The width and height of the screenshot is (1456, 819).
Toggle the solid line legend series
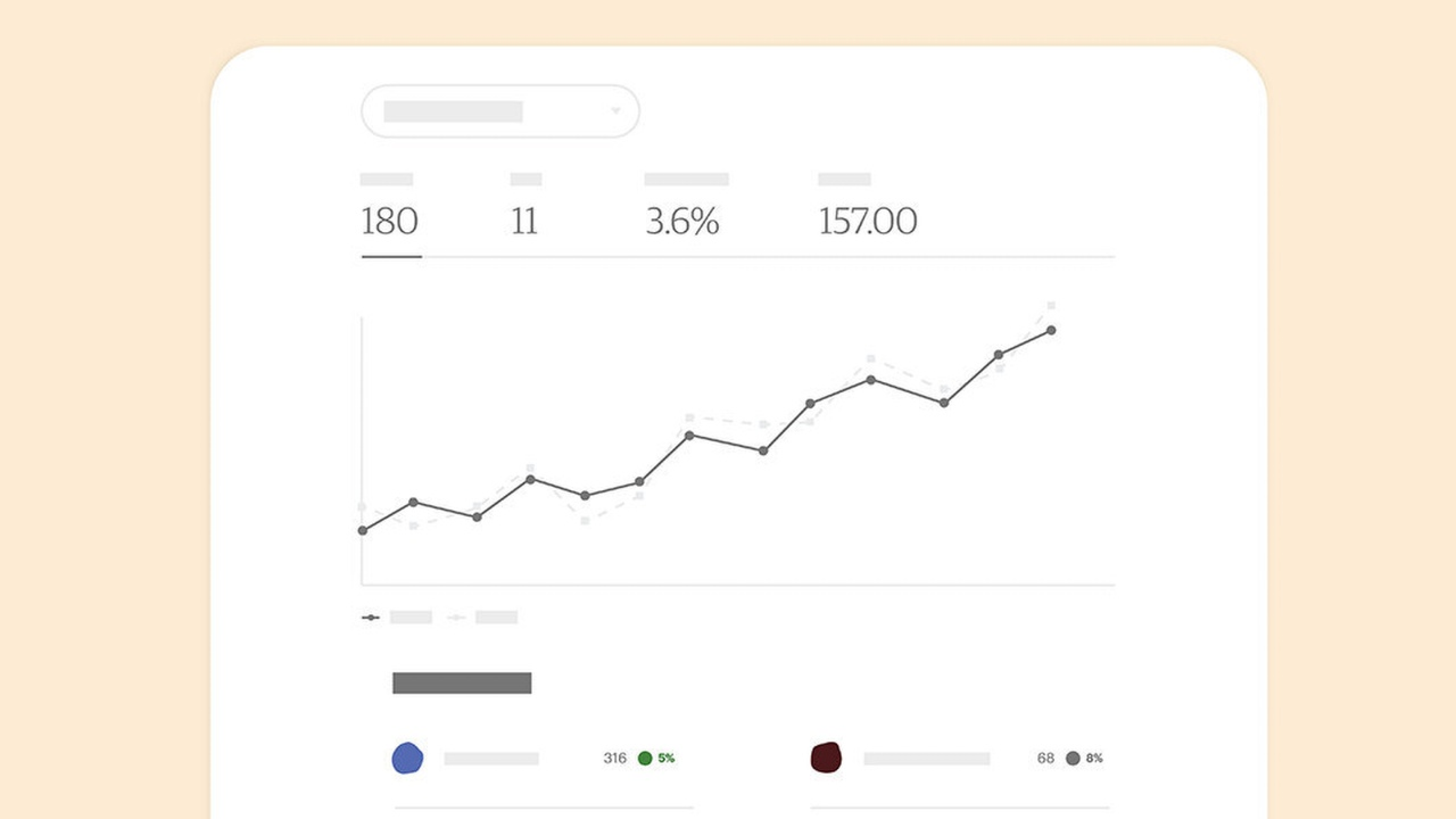[397, 617]
